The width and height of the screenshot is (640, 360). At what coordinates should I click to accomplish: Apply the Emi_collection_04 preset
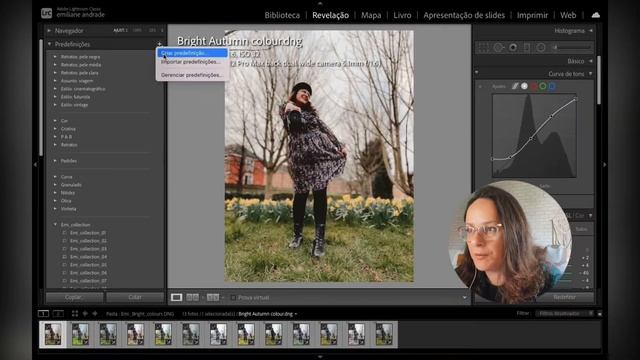pos(88,257)
